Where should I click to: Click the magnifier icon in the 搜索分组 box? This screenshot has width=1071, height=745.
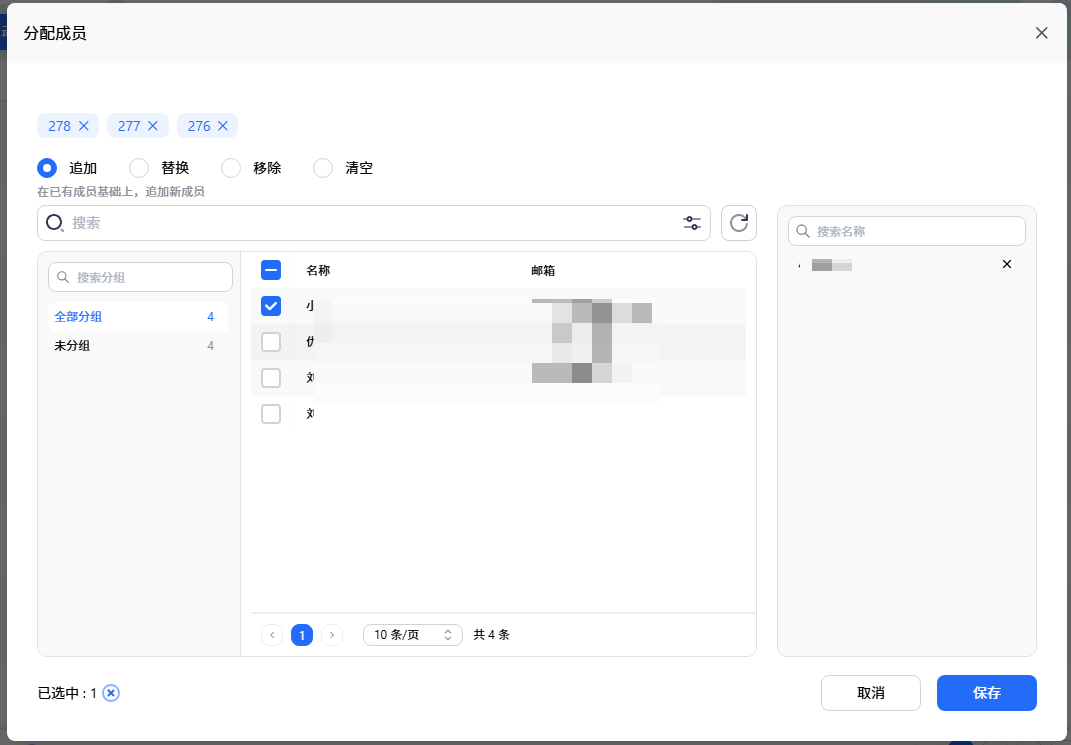[x=64, y=277]
